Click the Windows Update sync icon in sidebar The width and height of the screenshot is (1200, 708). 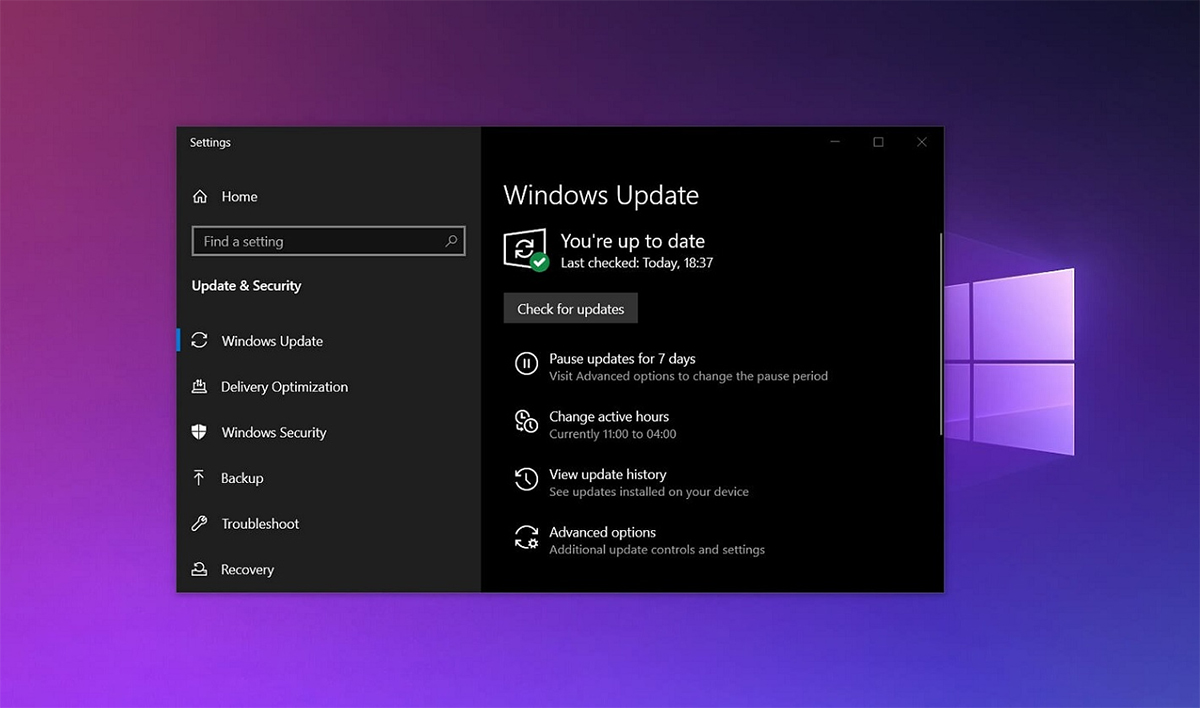click(200, 341)
